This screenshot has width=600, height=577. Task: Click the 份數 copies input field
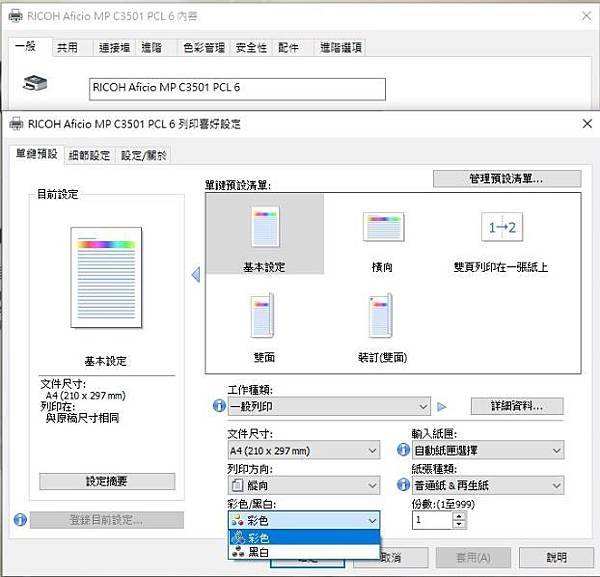[x=432, y=520]
